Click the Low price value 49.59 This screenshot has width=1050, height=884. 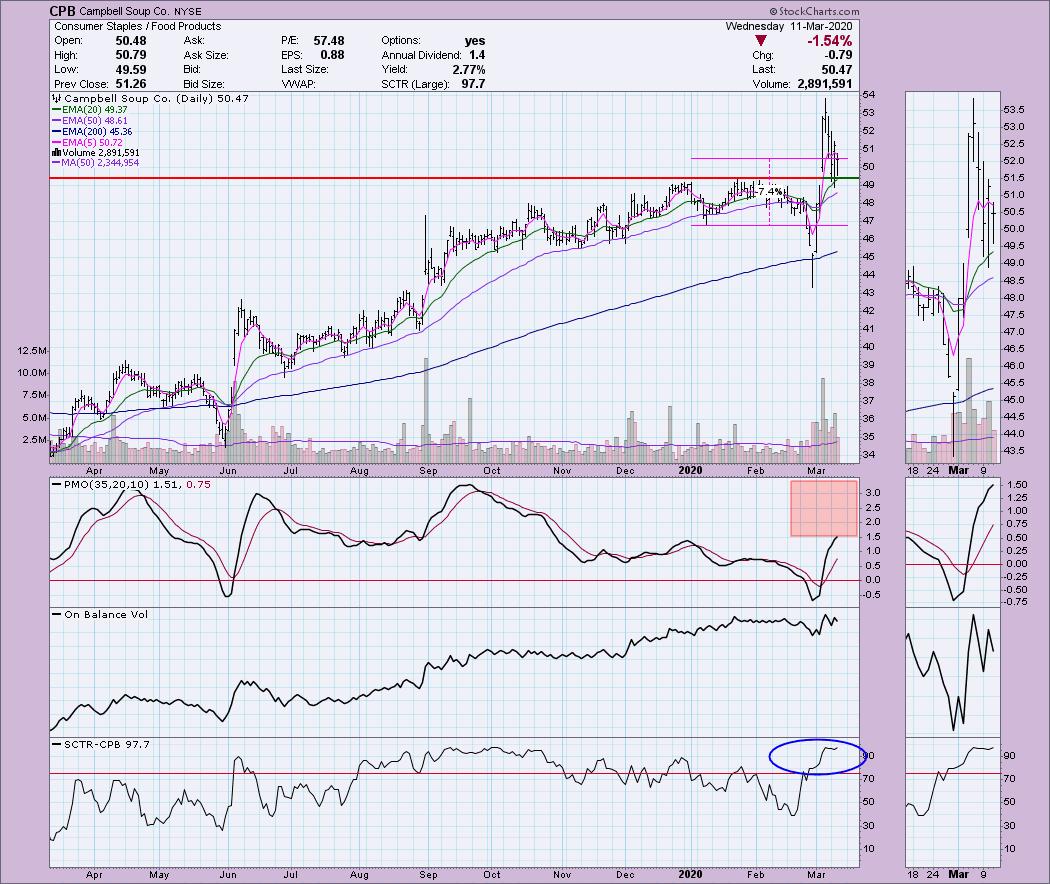coord(131,70)
